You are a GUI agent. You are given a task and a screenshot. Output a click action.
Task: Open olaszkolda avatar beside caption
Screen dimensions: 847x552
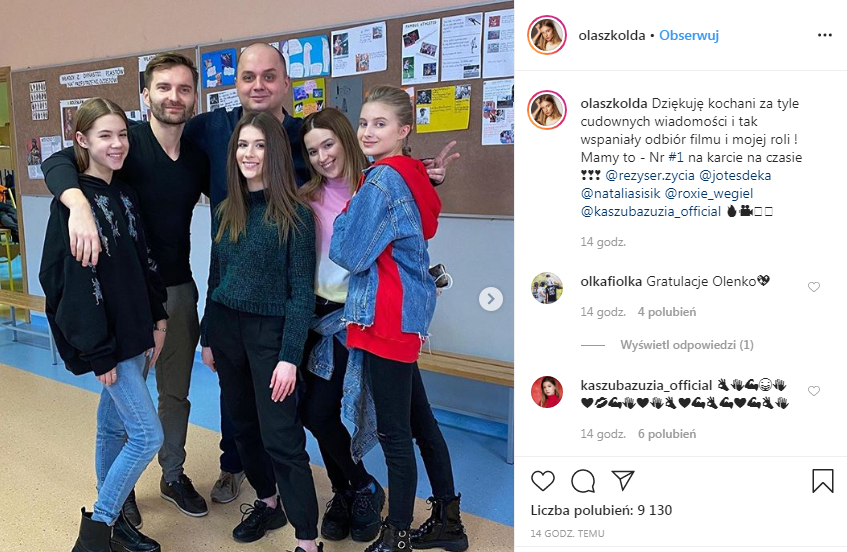(x=547, y=110)
